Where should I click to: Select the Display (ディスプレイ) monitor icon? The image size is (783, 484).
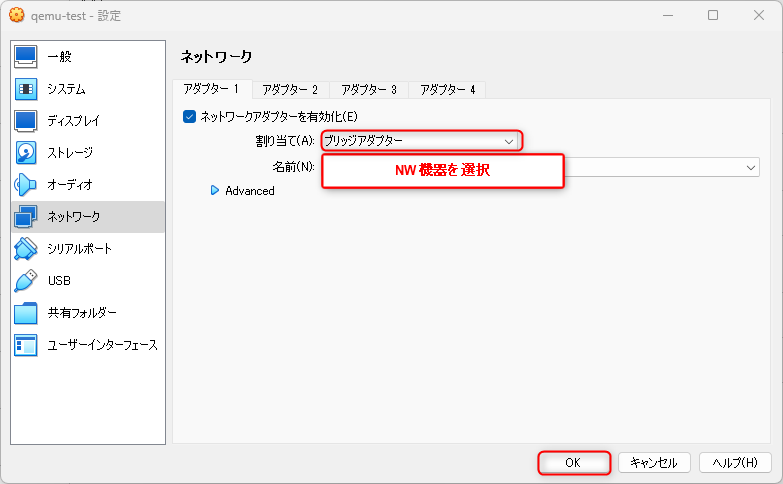25,120
